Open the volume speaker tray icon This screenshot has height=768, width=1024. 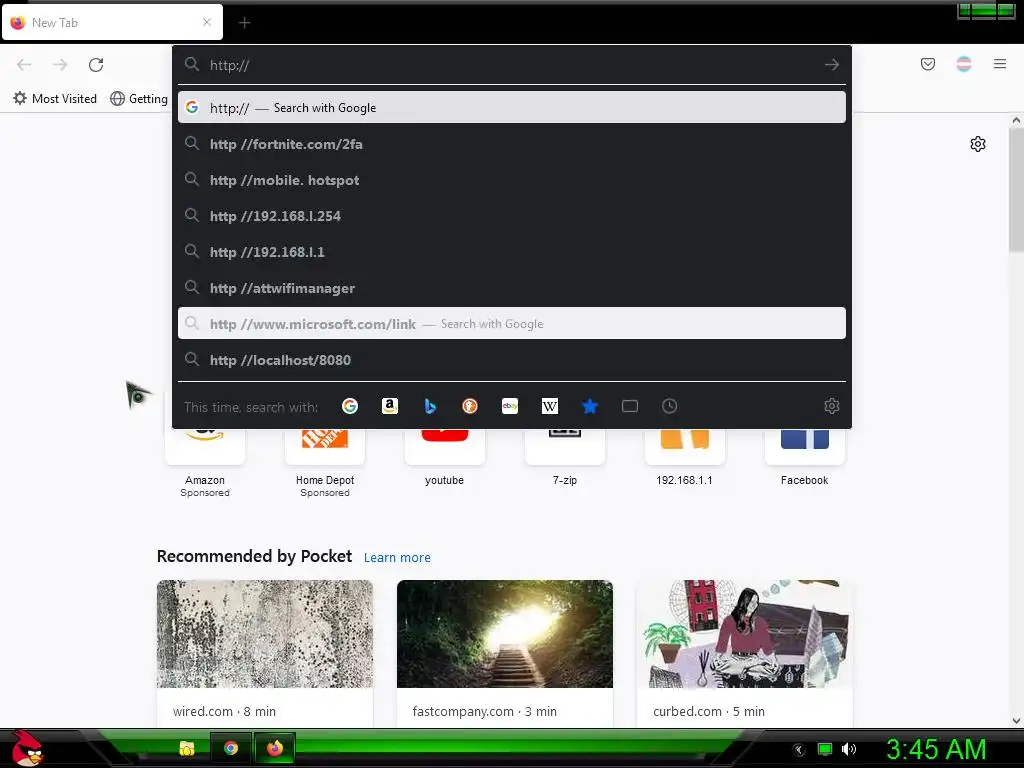pyautogui.click(x=849, y=749)
